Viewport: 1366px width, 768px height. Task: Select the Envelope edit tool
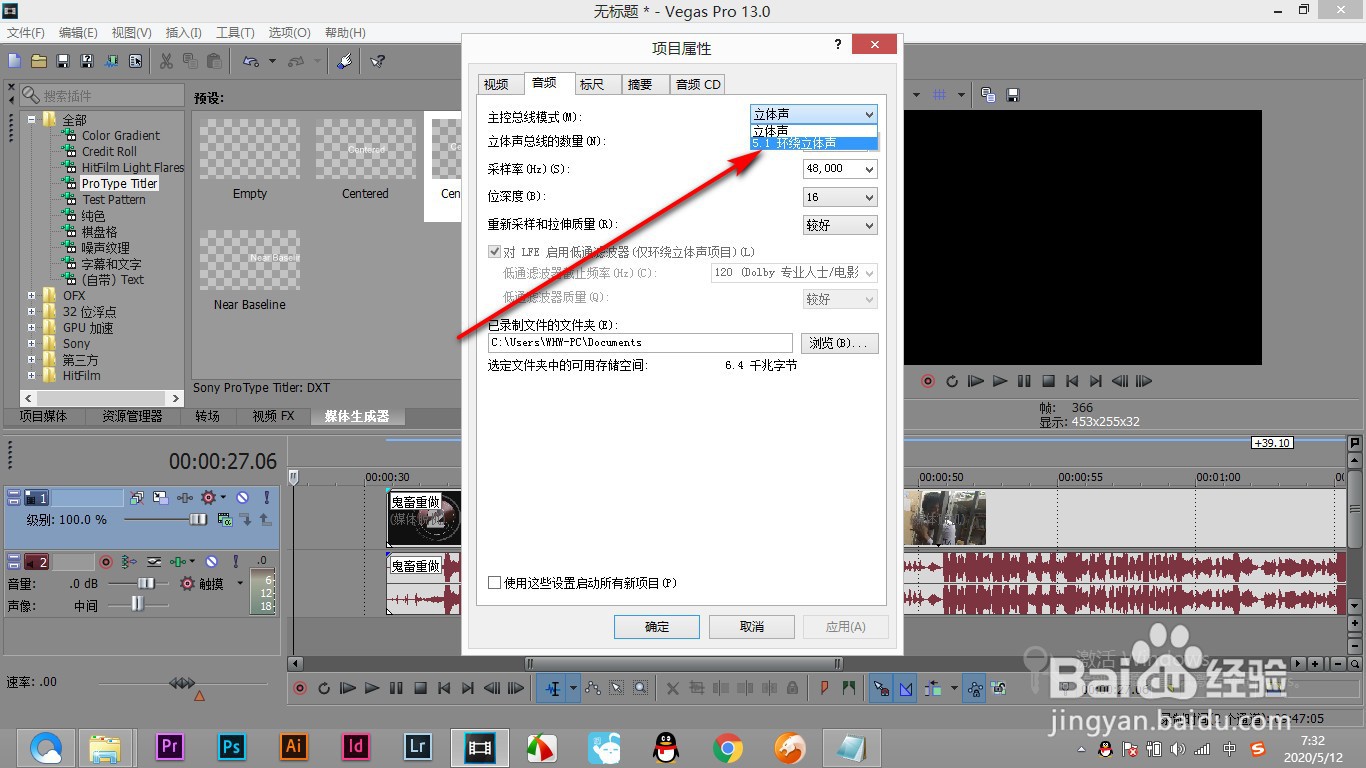pyautogui.click(x=593, y=688)
